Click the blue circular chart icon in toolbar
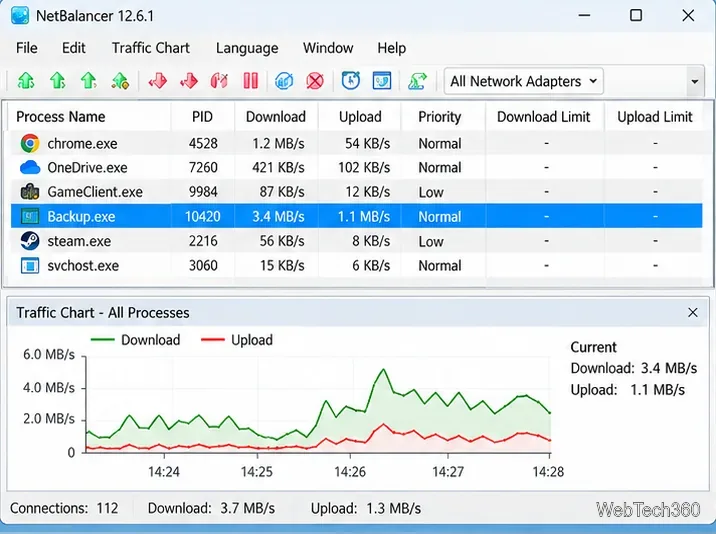Viewport: 716px width, 534px height. pyautogui.click(x=284, y=81)
